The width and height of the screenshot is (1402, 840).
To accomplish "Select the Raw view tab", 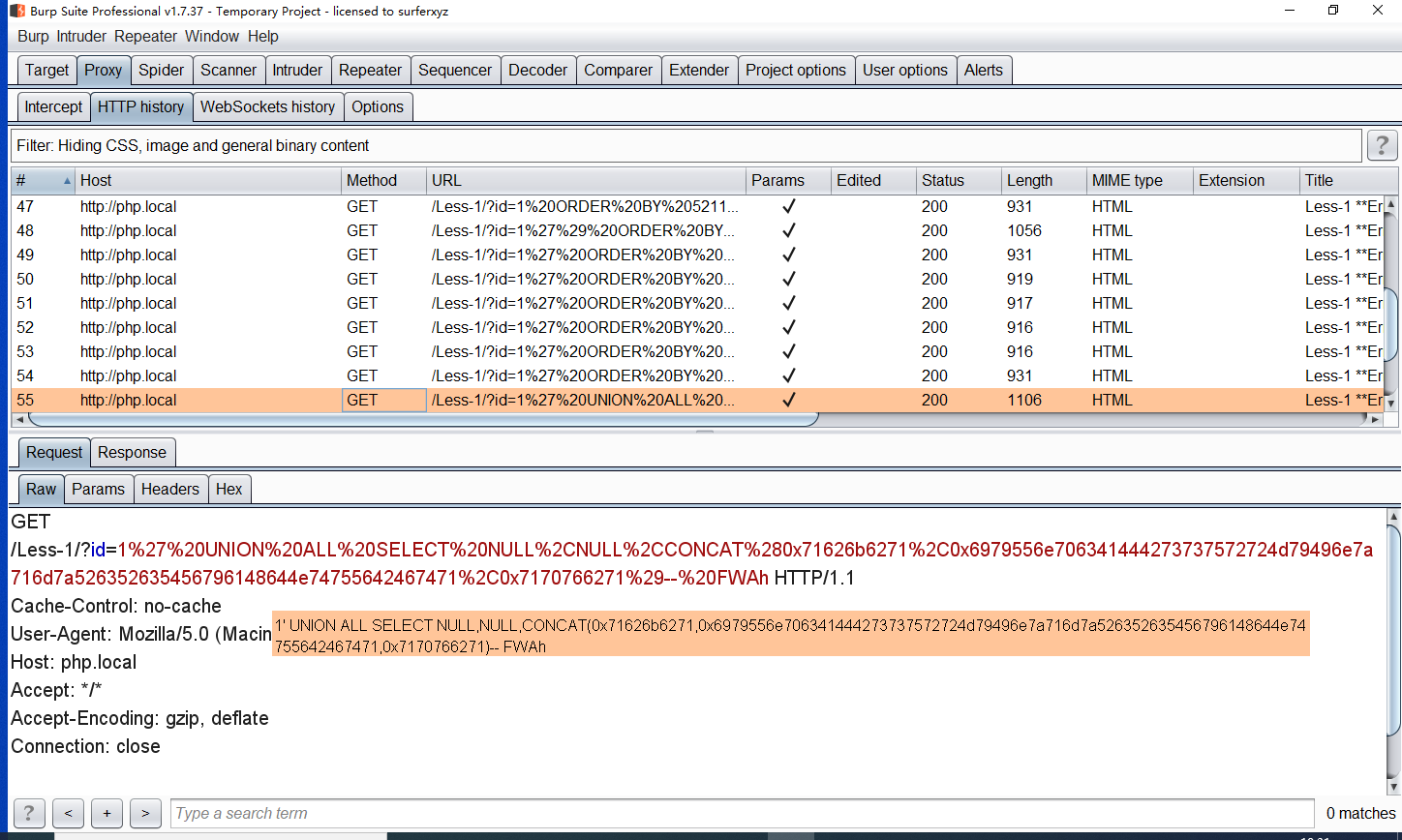I will tap(41, 489).
